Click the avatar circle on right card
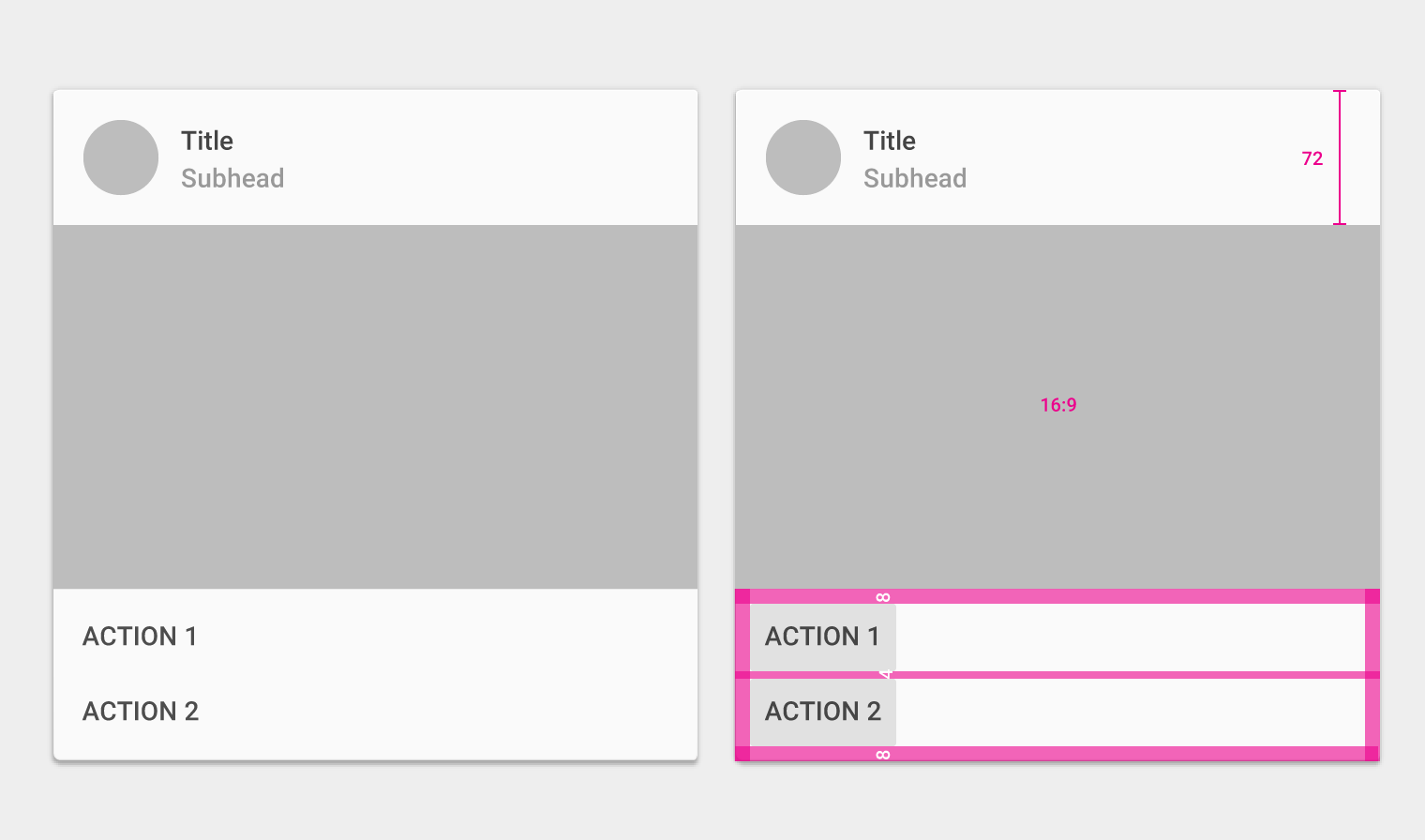Image resolution: width=1425 pixels, height=840 pixels. [x=803, y=157]
